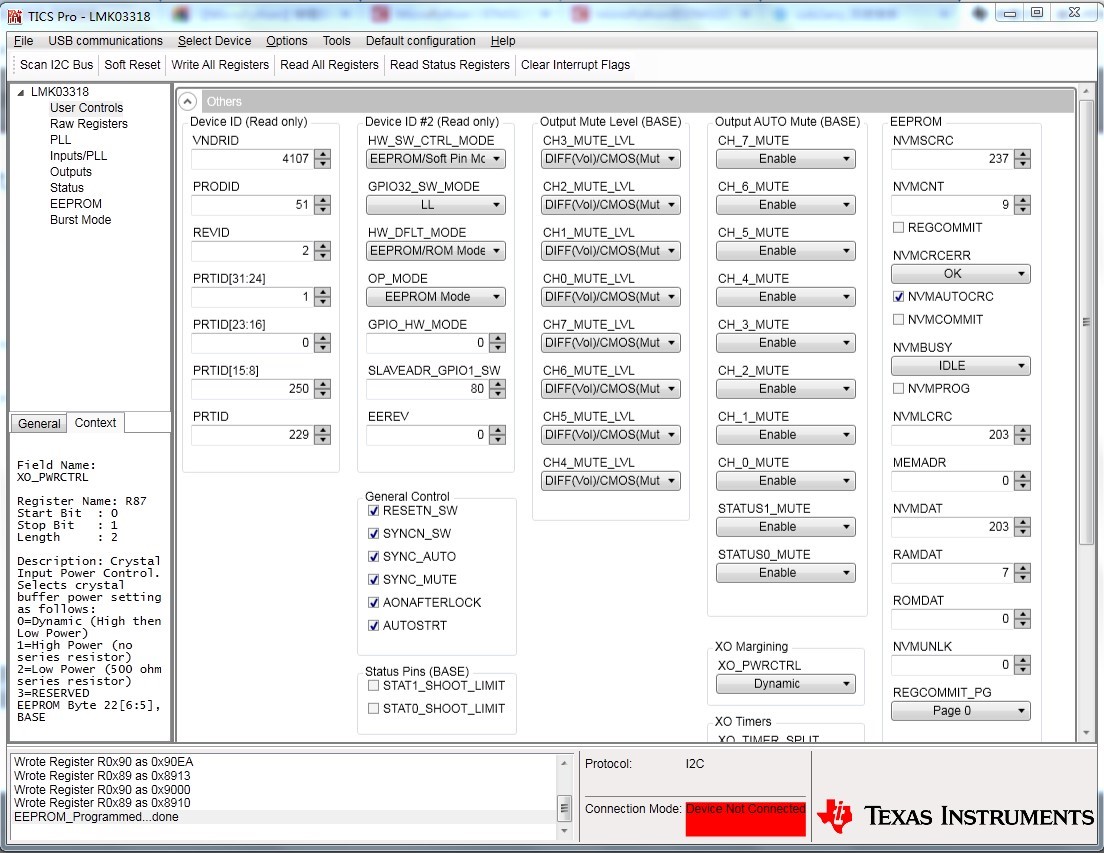Open the Help menu
This screenshot has height=853, width=1104.
[503, 41]
